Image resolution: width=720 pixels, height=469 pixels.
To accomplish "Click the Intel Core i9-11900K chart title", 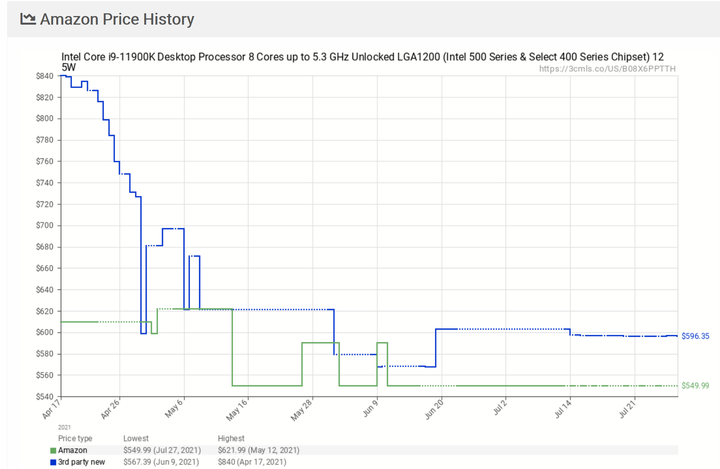I will pyautogui.click(x=362, y=62).
